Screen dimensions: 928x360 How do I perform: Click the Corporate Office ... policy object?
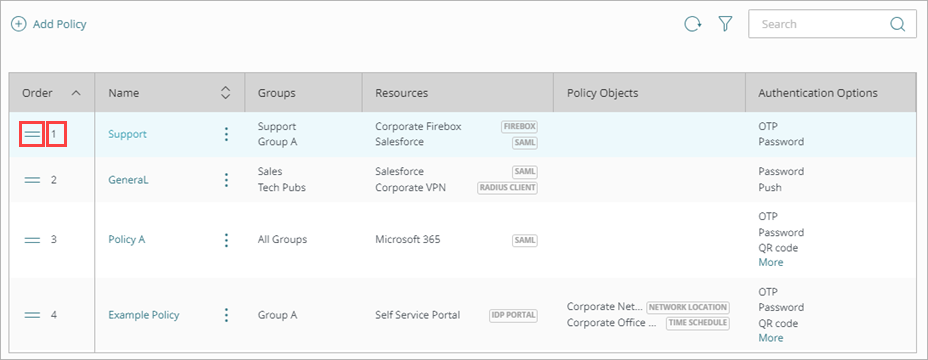pos(612,323)
